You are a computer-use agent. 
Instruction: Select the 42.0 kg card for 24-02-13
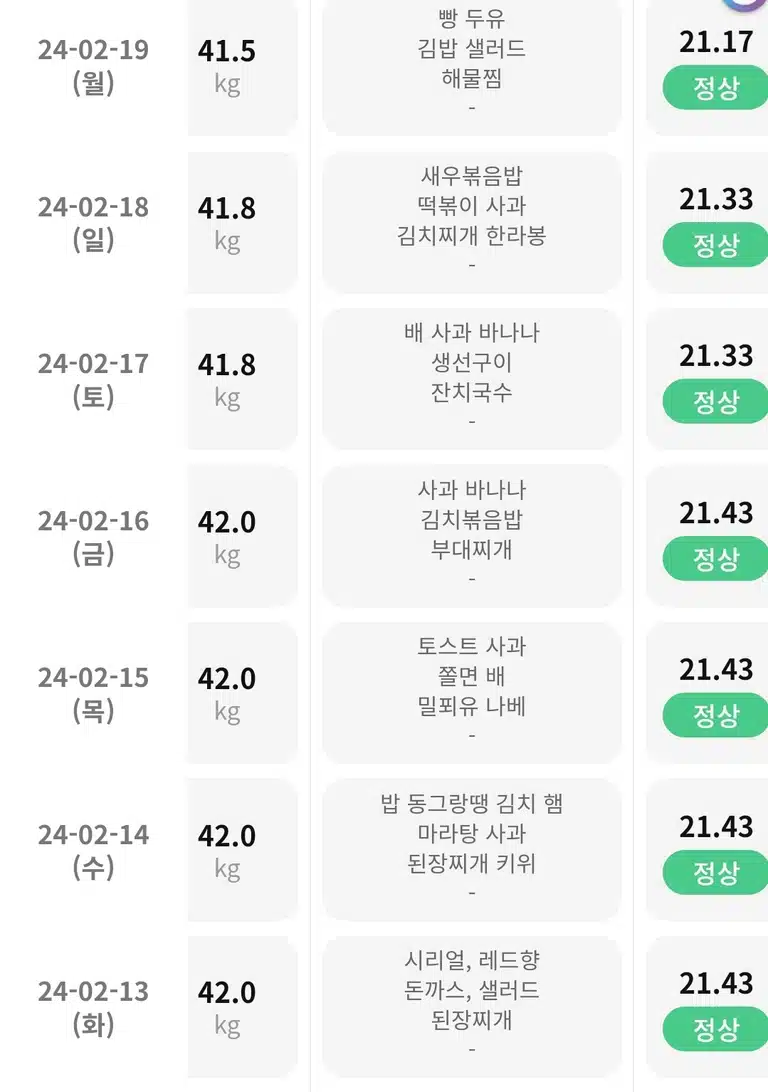[x=242, y=1007]
